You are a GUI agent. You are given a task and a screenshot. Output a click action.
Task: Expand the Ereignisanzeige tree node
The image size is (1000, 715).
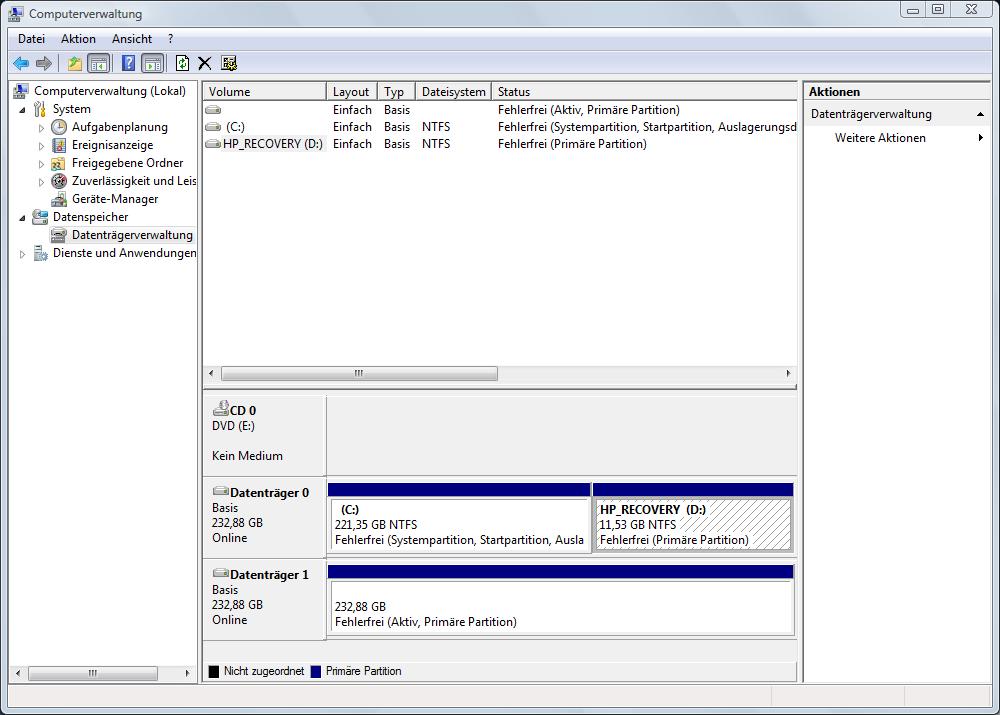click(42, 146)
